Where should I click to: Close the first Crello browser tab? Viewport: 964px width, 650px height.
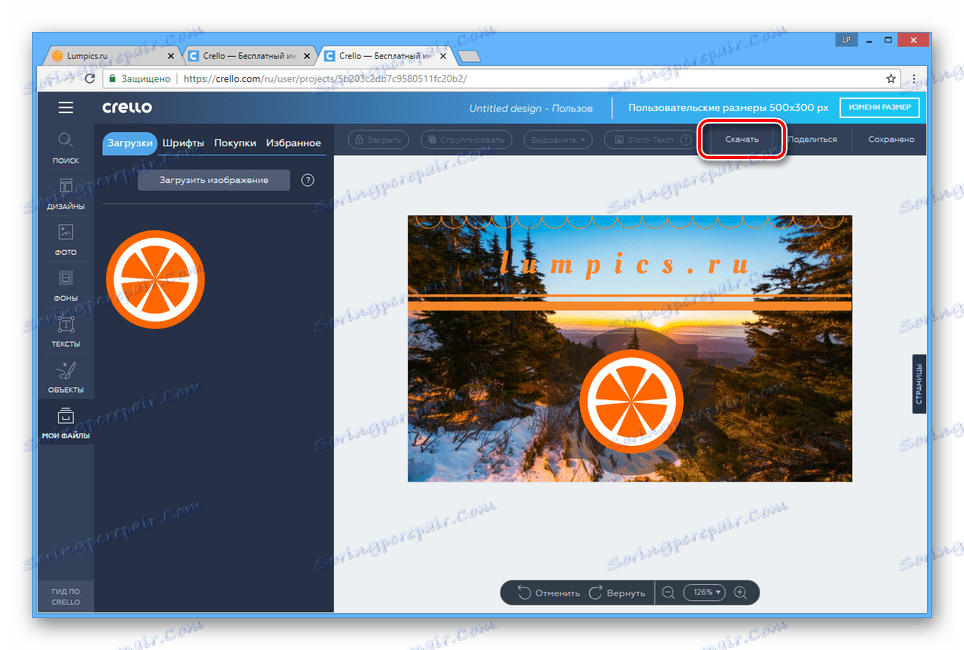coord(307,56)
